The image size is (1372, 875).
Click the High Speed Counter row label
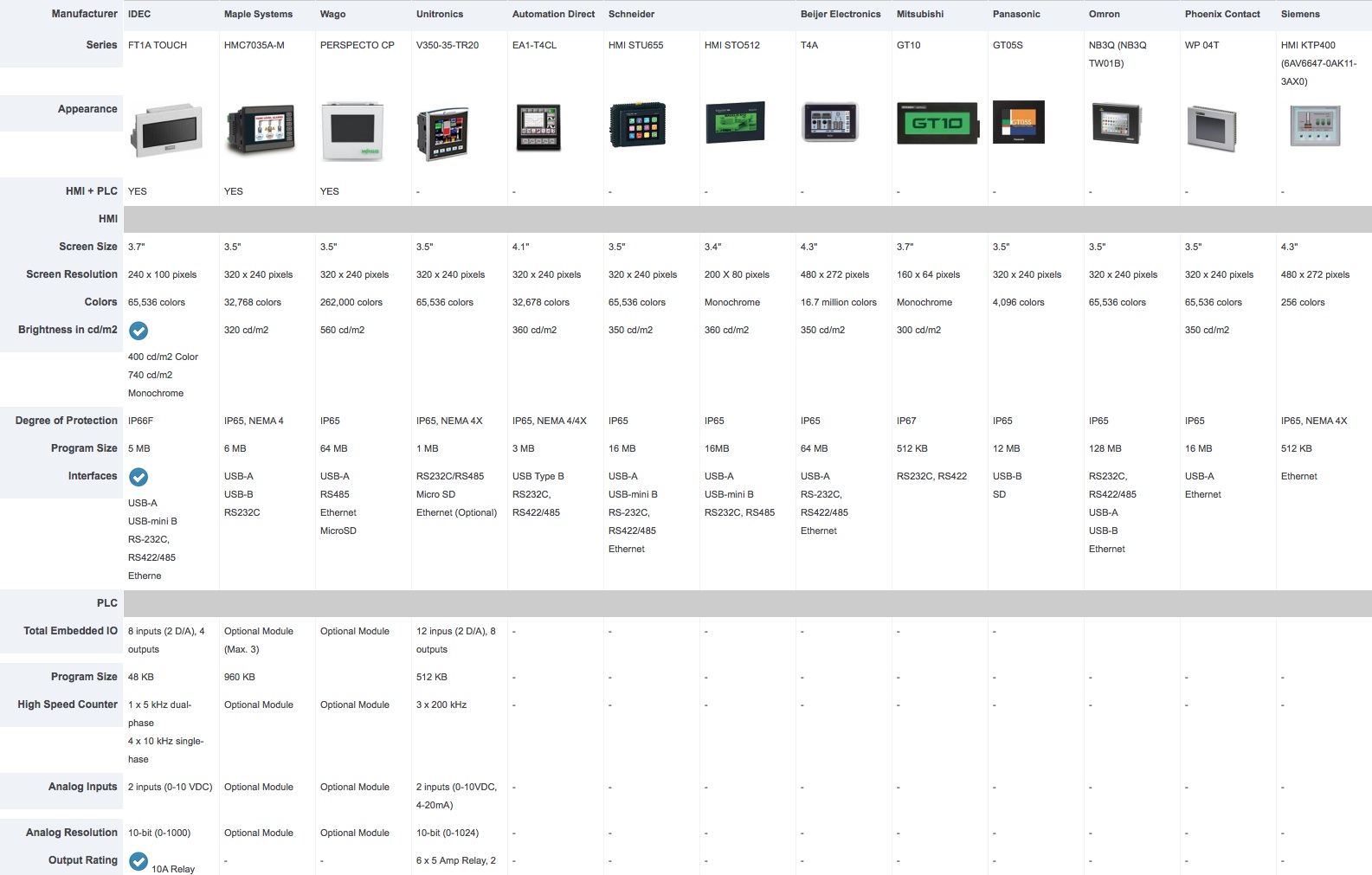tap(68, 705)
